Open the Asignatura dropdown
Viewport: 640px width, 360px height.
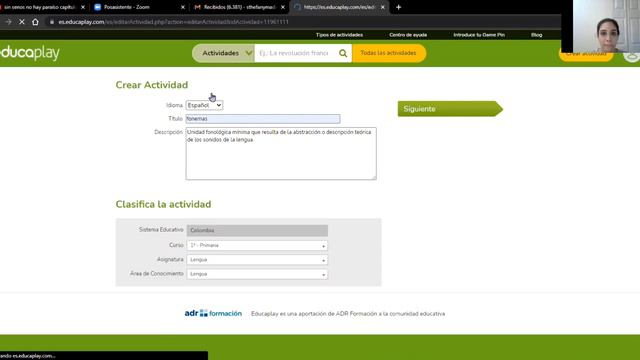pos(257,260)
